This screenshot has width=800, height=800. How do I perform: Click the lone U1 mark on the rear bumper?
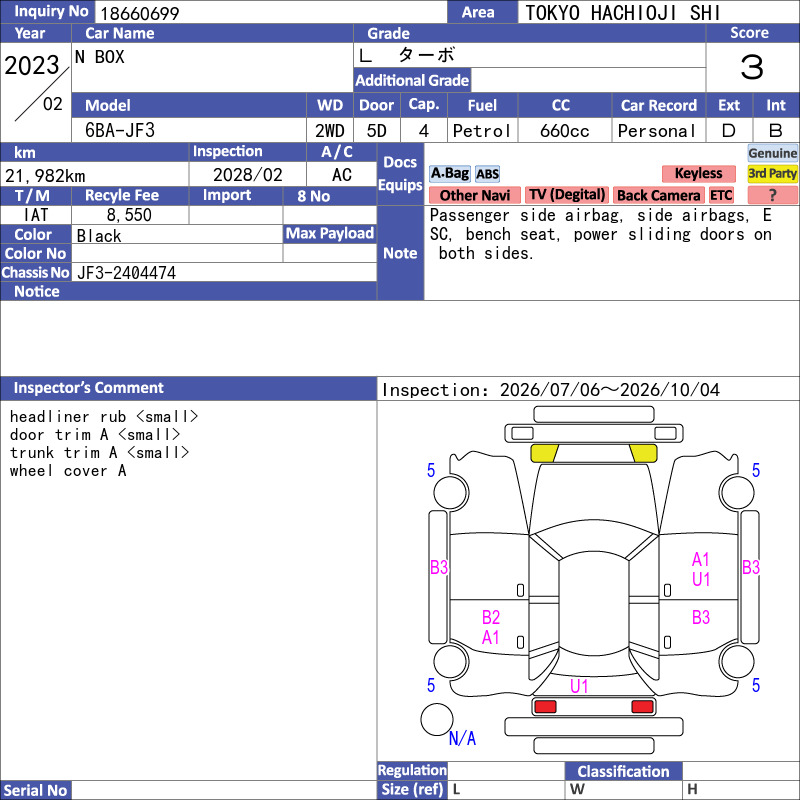tap(579, 686)
